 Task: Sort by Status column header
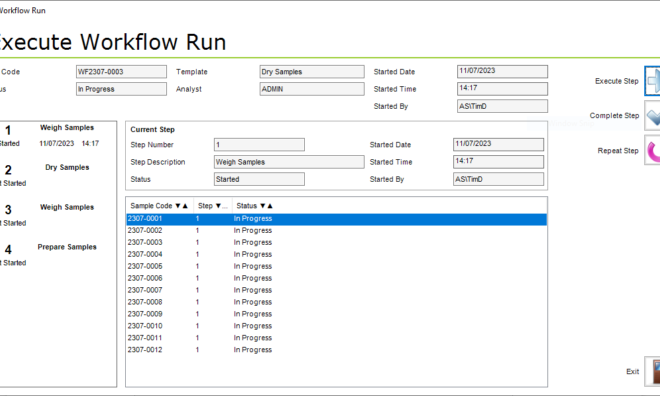coord(254,206)
